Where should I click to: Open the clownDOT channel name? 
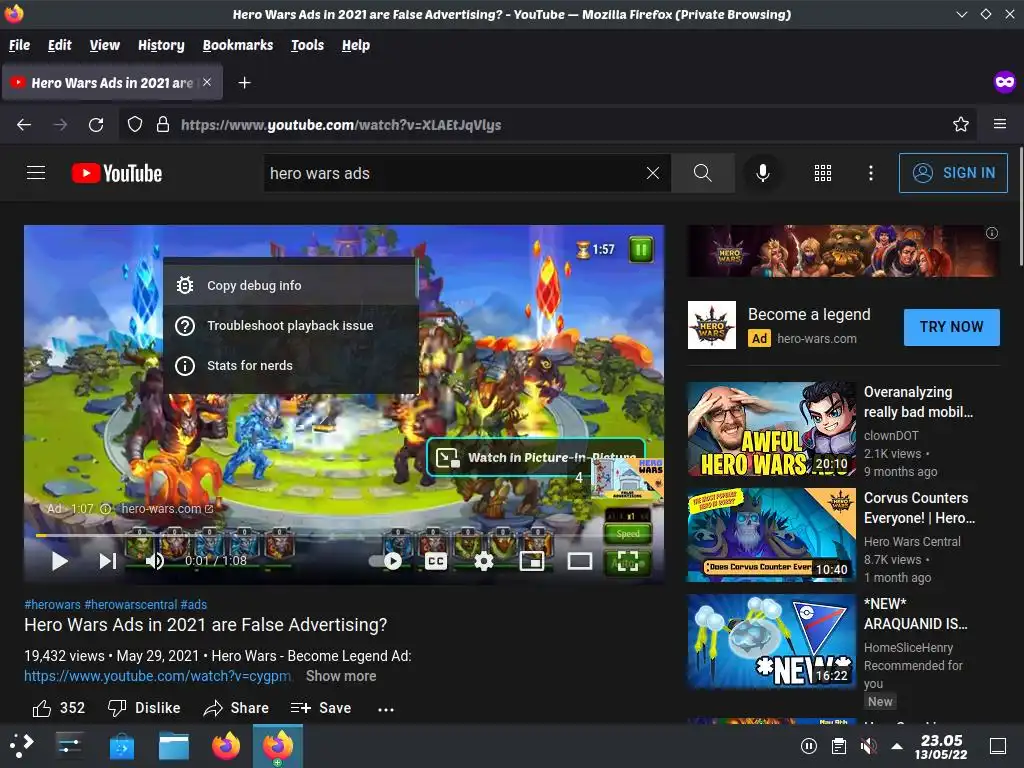891,436
